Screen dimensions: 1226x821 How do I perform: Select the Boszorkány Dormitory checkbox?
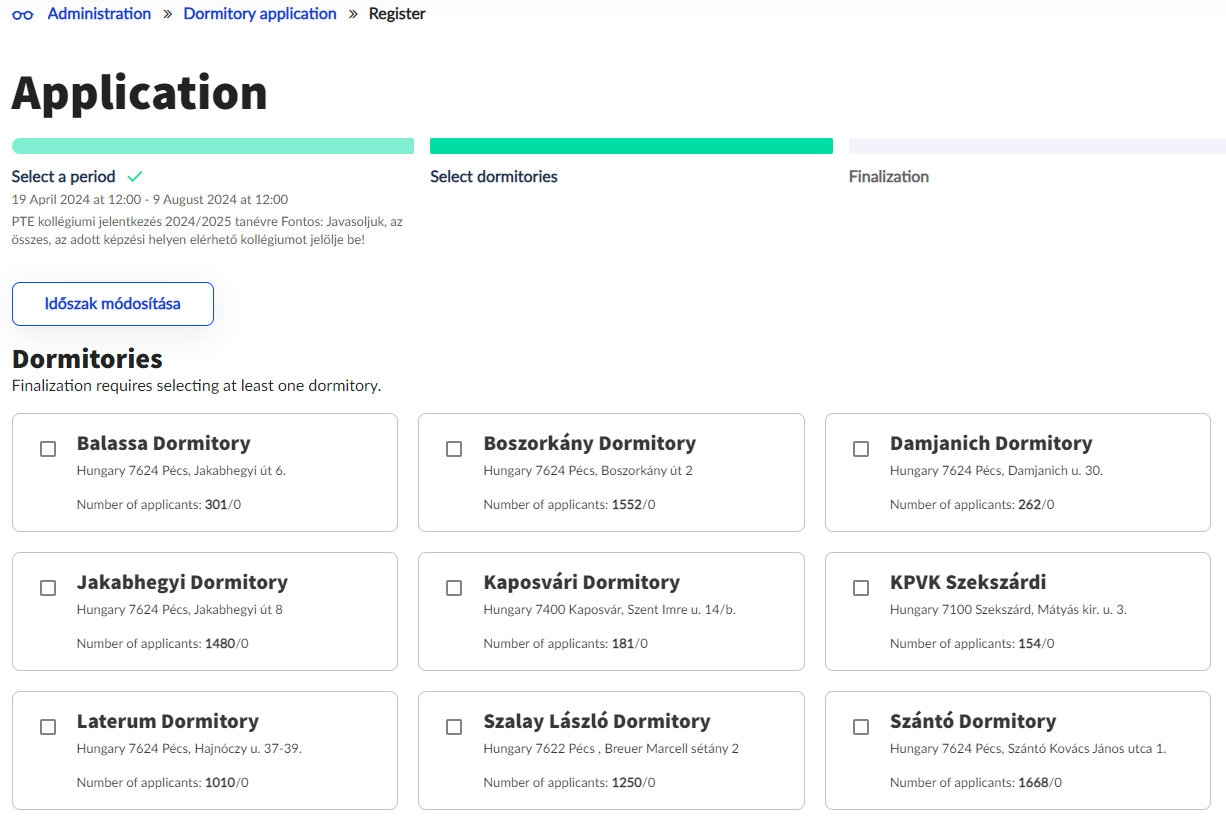pyautogui.click(x=454, y=449)
